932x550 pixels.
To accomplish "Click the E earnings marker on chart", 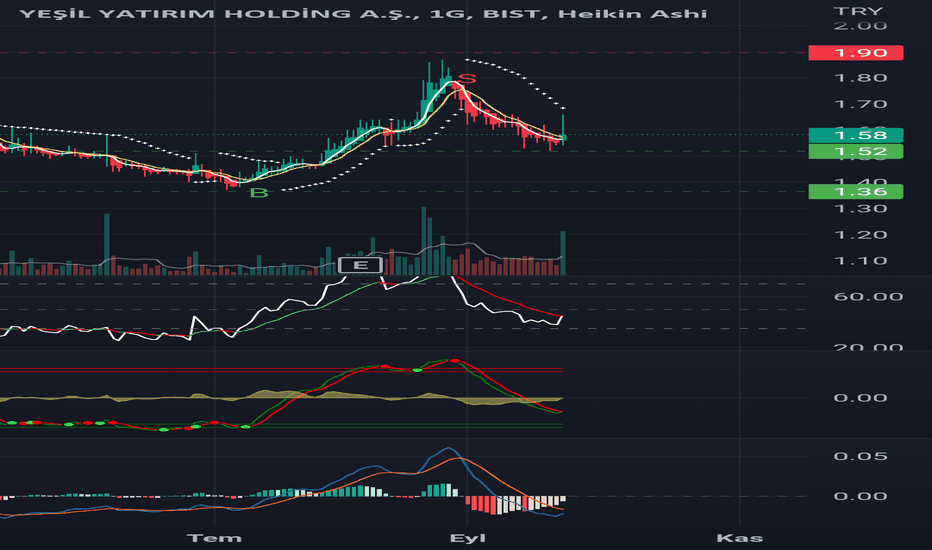I will 360,265.
